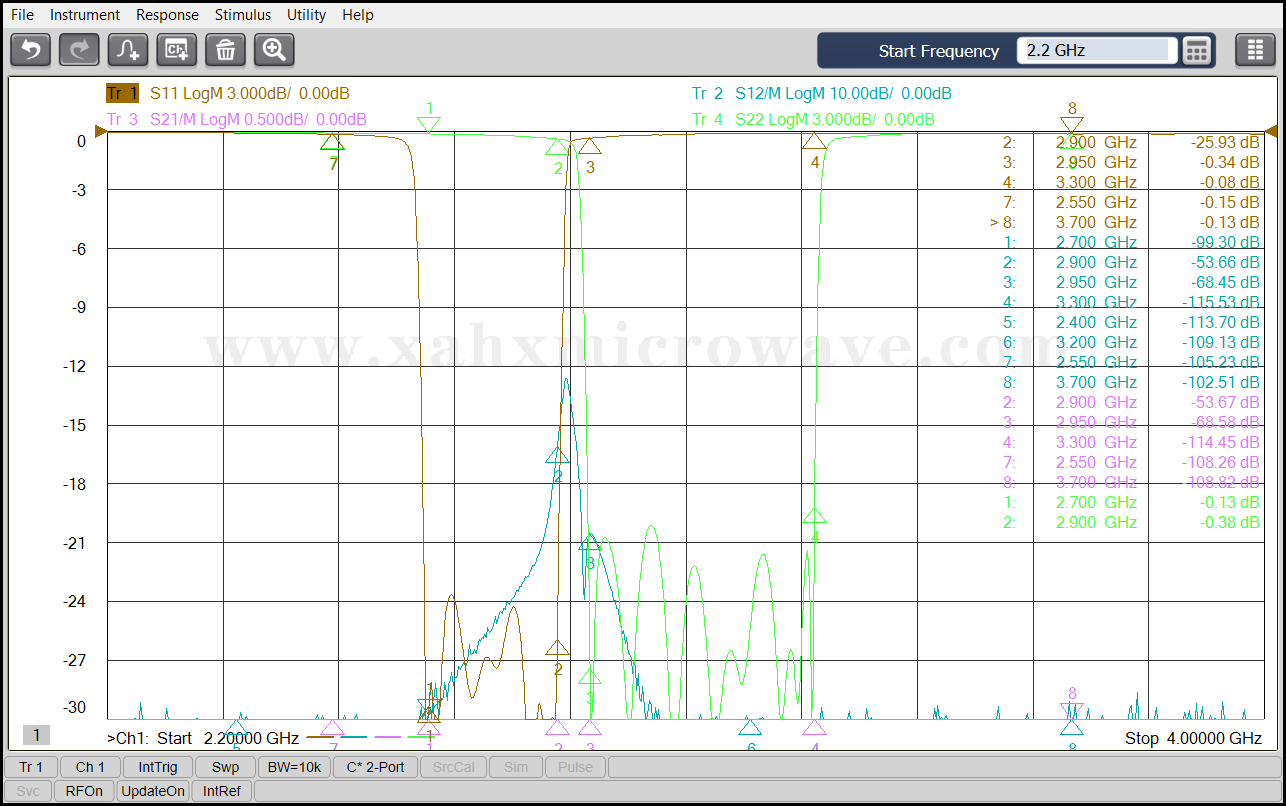Click the trash delete toolbar icon
Image resolution: width=1286 pixels, height=806 pixels.
coord(226,49)
